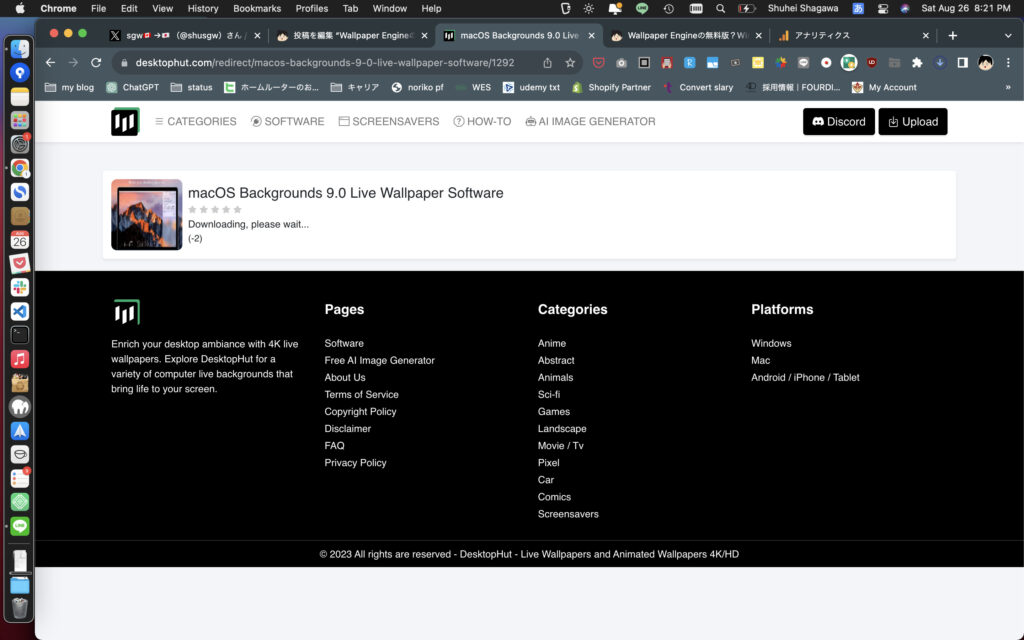This screenshot has height=640, width=1024.
Task: Open the SOFTWARE header link
Action: point(287,121)
